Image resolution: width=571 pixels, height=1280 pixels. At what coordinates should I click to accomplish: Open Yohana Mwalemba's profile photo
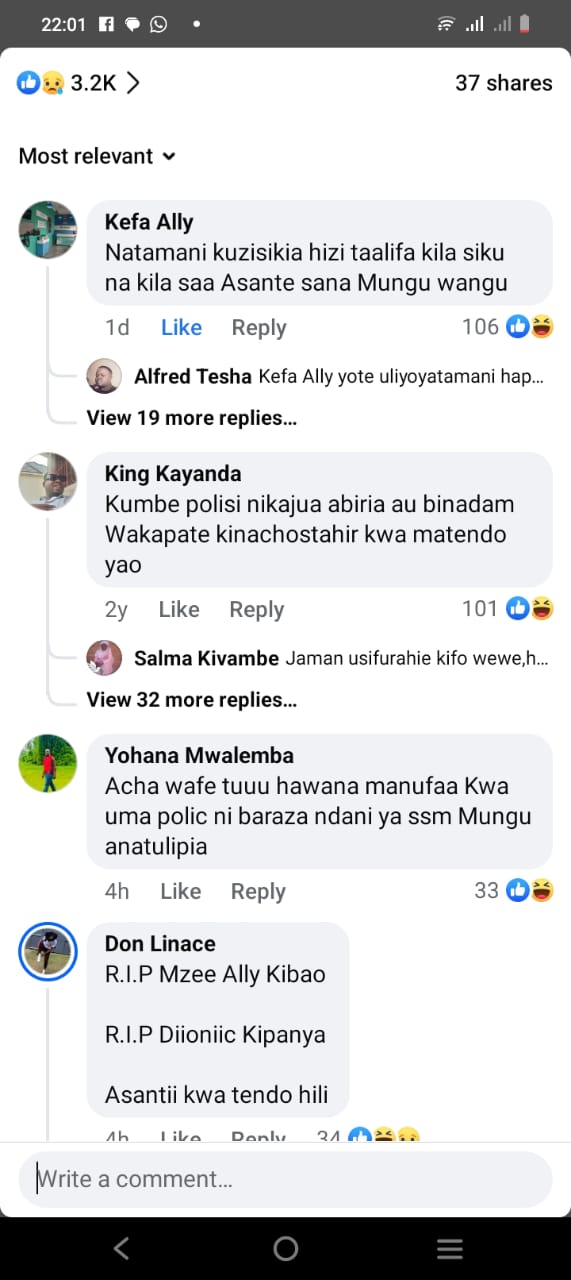(x=48, y=763)
